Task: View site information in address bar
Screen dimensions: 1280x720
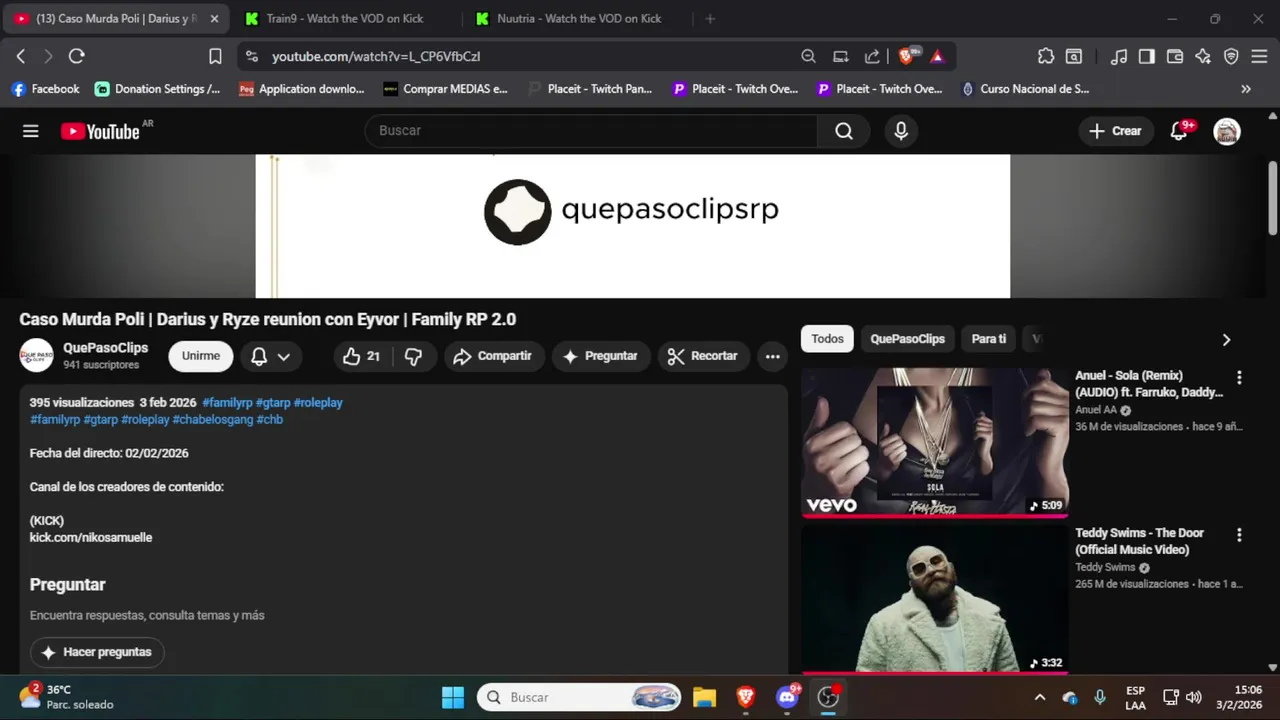Action: coord(251,56)
